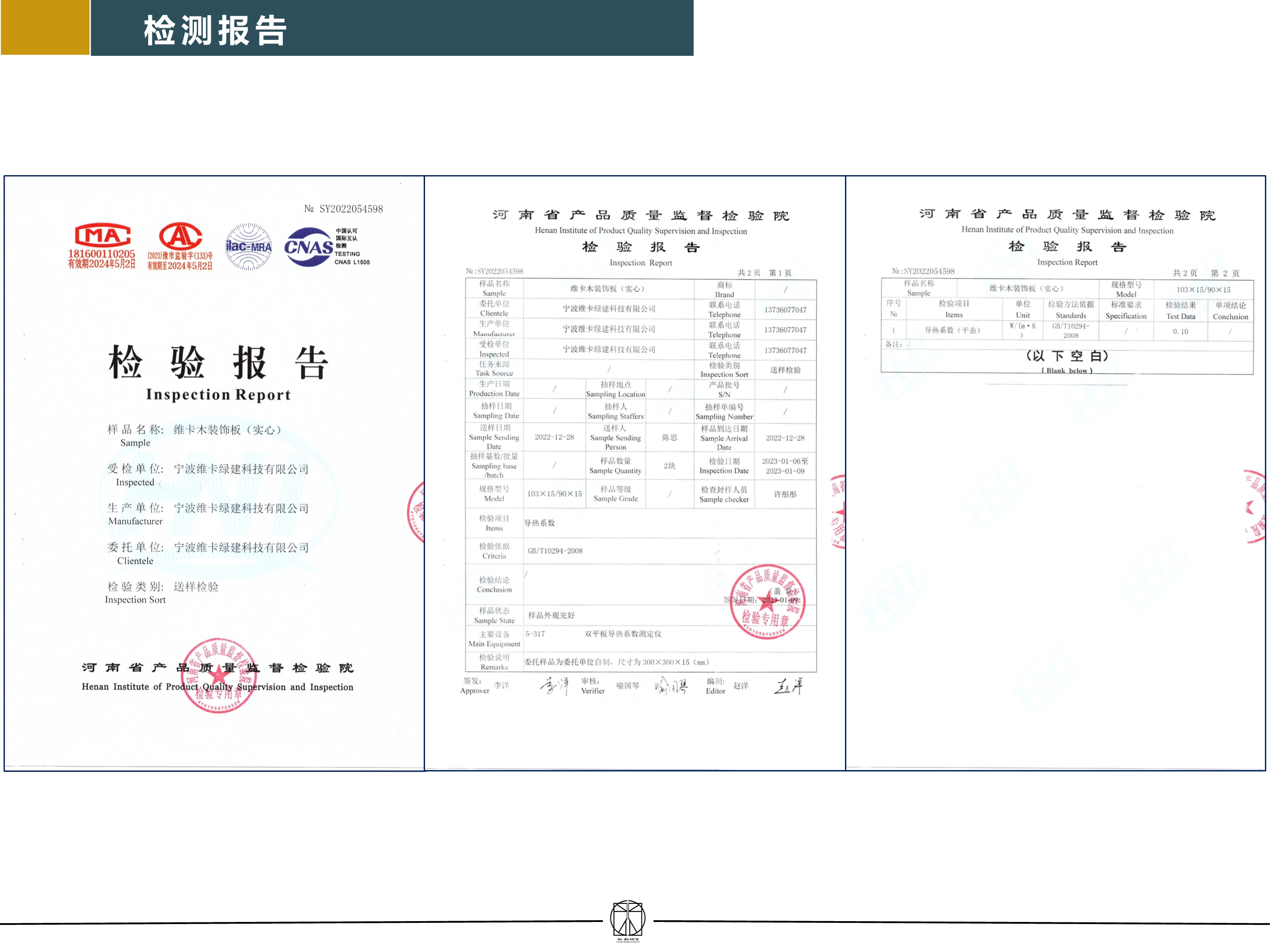The height and width of the screenshot is (952, 1270).
Task: Click the page 2 report scan thumbnail
Action: pyautogui.click(x=1055, y=473)
